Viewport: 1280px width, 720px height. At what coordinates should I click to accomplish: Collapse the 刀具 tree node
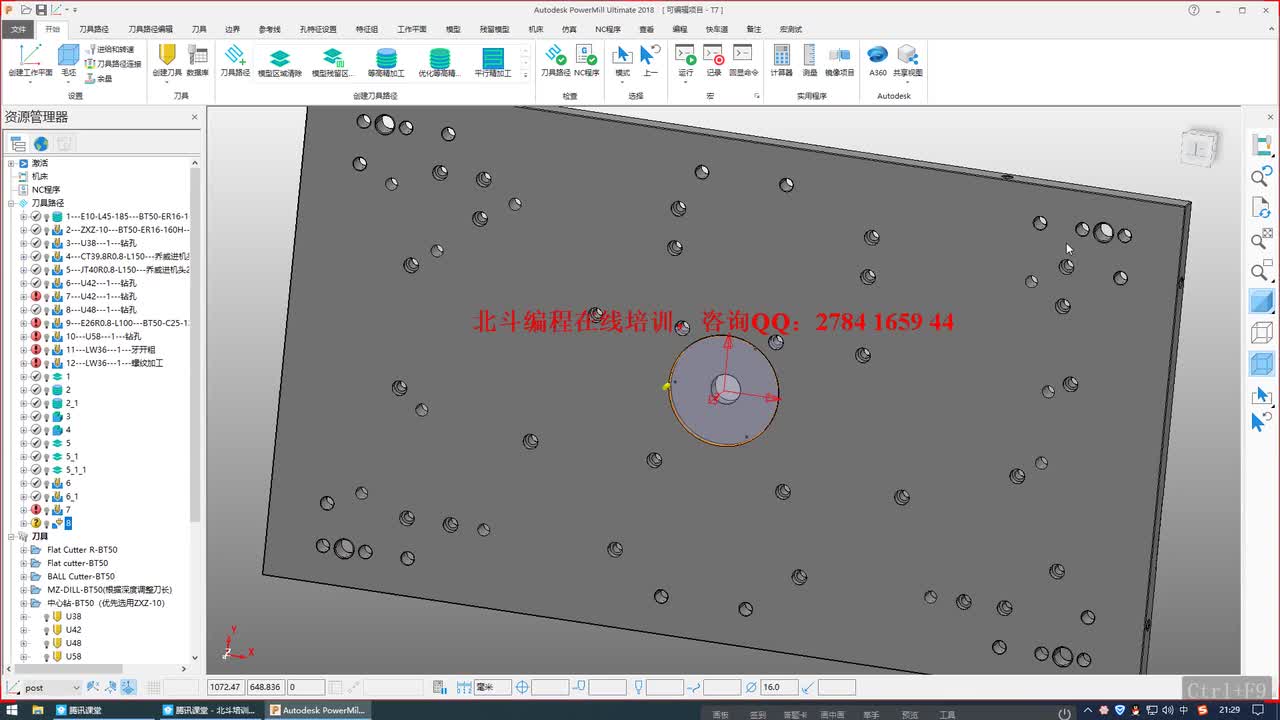point(11,537)
